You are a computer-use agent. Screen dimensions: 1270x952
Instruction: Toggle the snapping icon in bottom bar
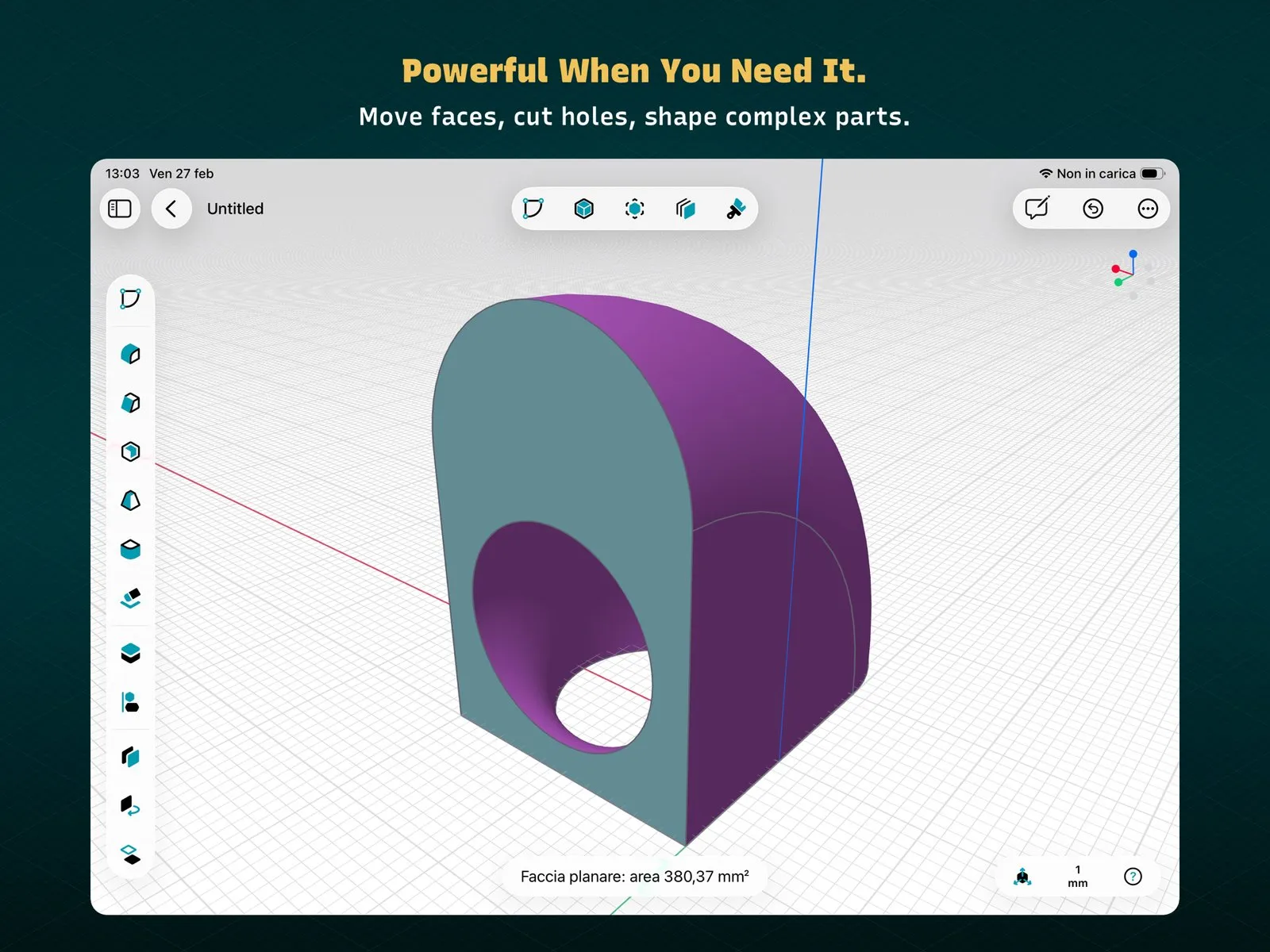coord(1022,877)
